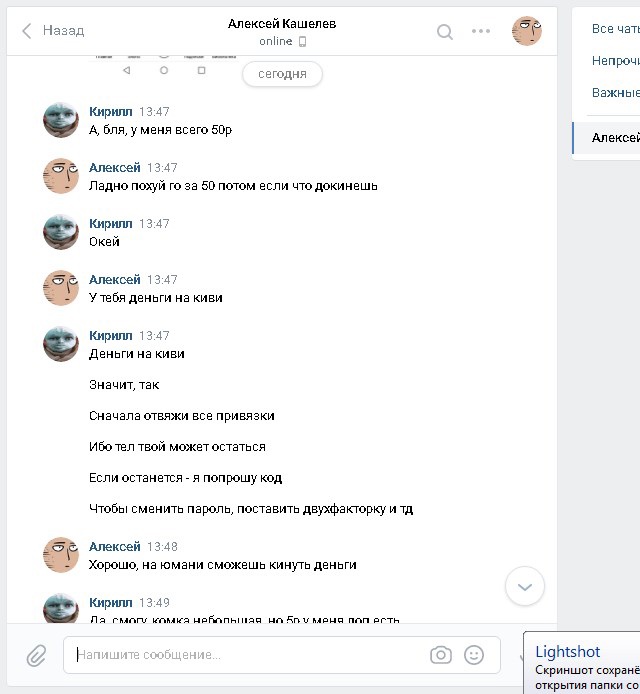
Task: Click the сегодня date pill
Action: coord(282,74)
